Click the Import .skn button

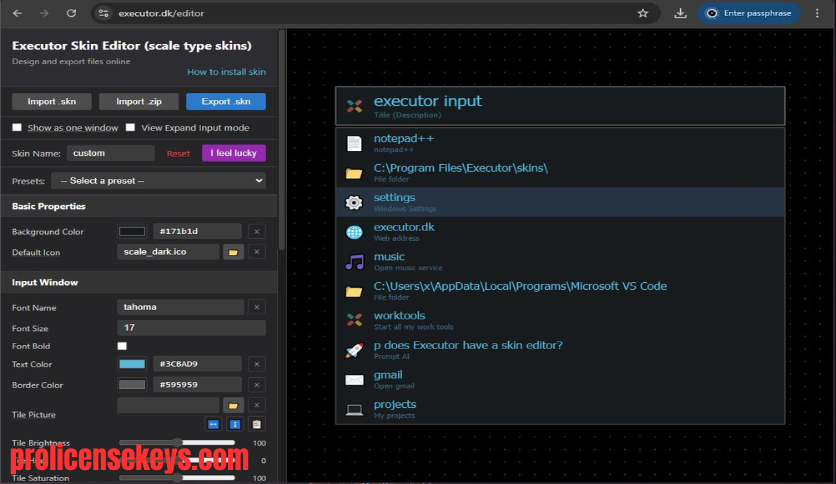coord(52,101)
